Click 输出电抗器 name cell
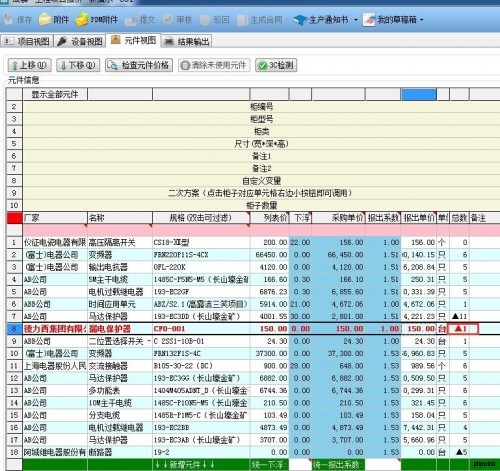The image size is (500, 471). (x=120, y=267)
